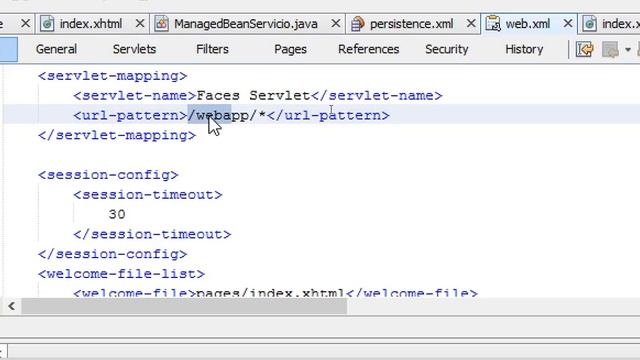Click the opening servlet-mapping tag
Image resolution: width=640 pixels, height=360 pixels.
pyautogui.click(x=113, y=76)
